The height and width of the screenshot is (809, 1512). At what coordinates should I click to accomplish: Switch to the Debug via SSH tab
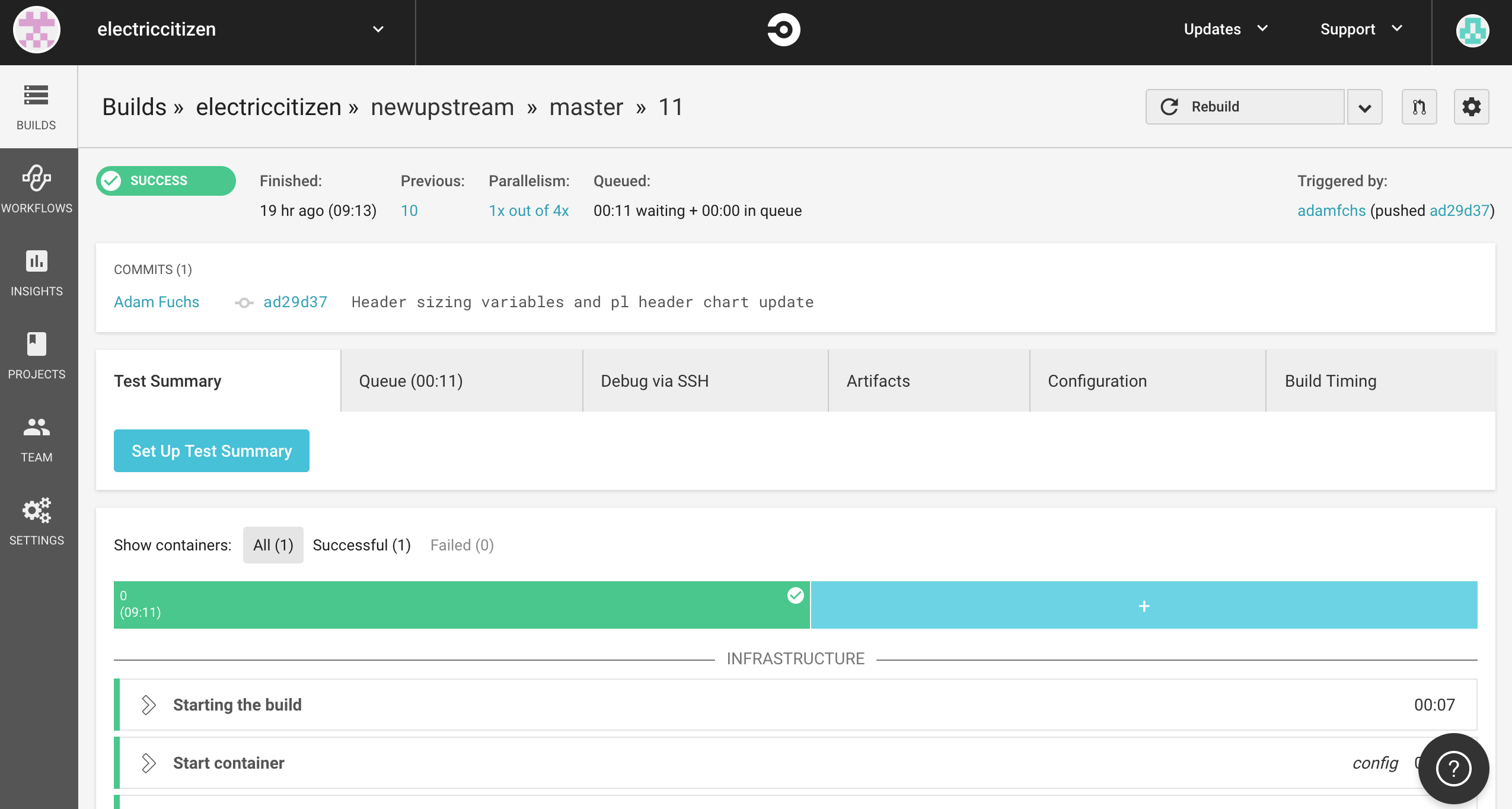(x=706, y=381)
